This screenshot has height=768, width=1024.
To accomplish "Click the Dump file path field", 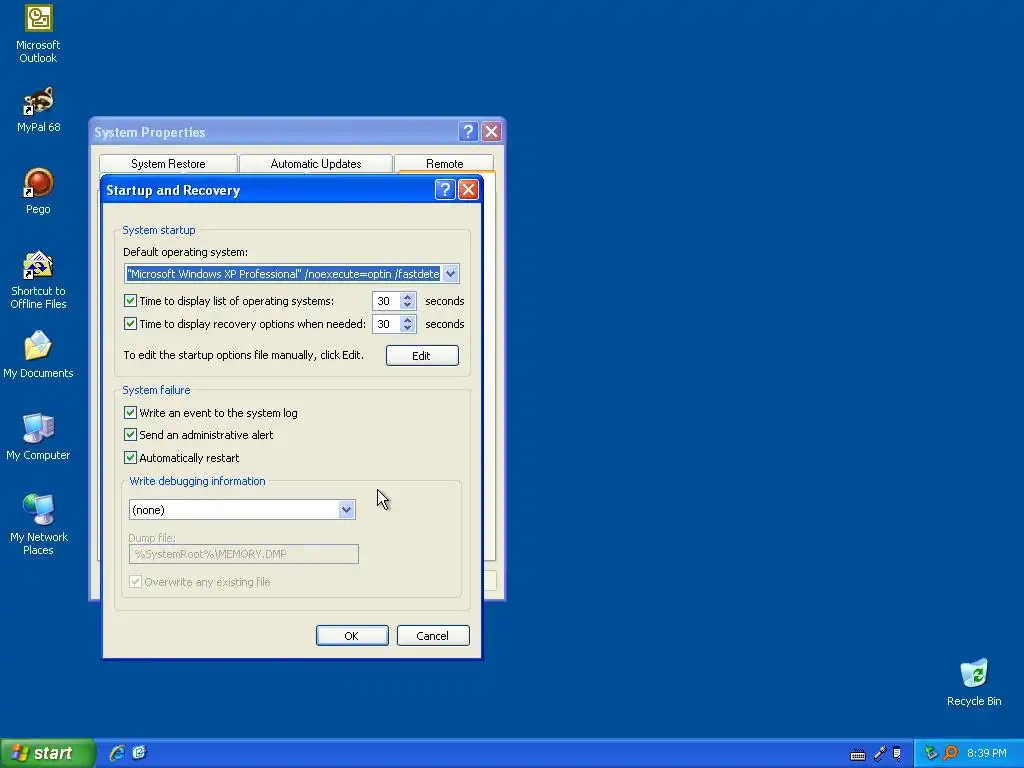I will coord(244,554).
